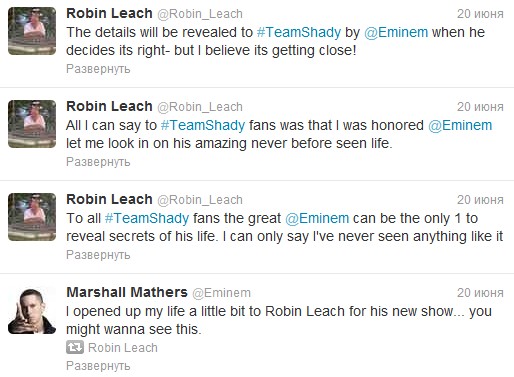Expand the 'To all #TeamShady fans' tweet
The image size is (514, 377).
point(98,255)
